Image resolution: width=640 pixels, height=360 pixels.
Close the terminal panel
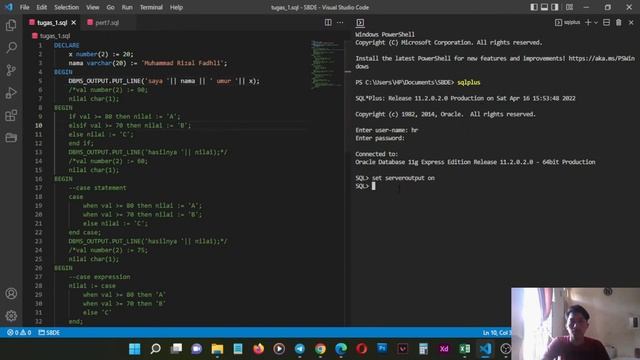(x=631, y=22)
